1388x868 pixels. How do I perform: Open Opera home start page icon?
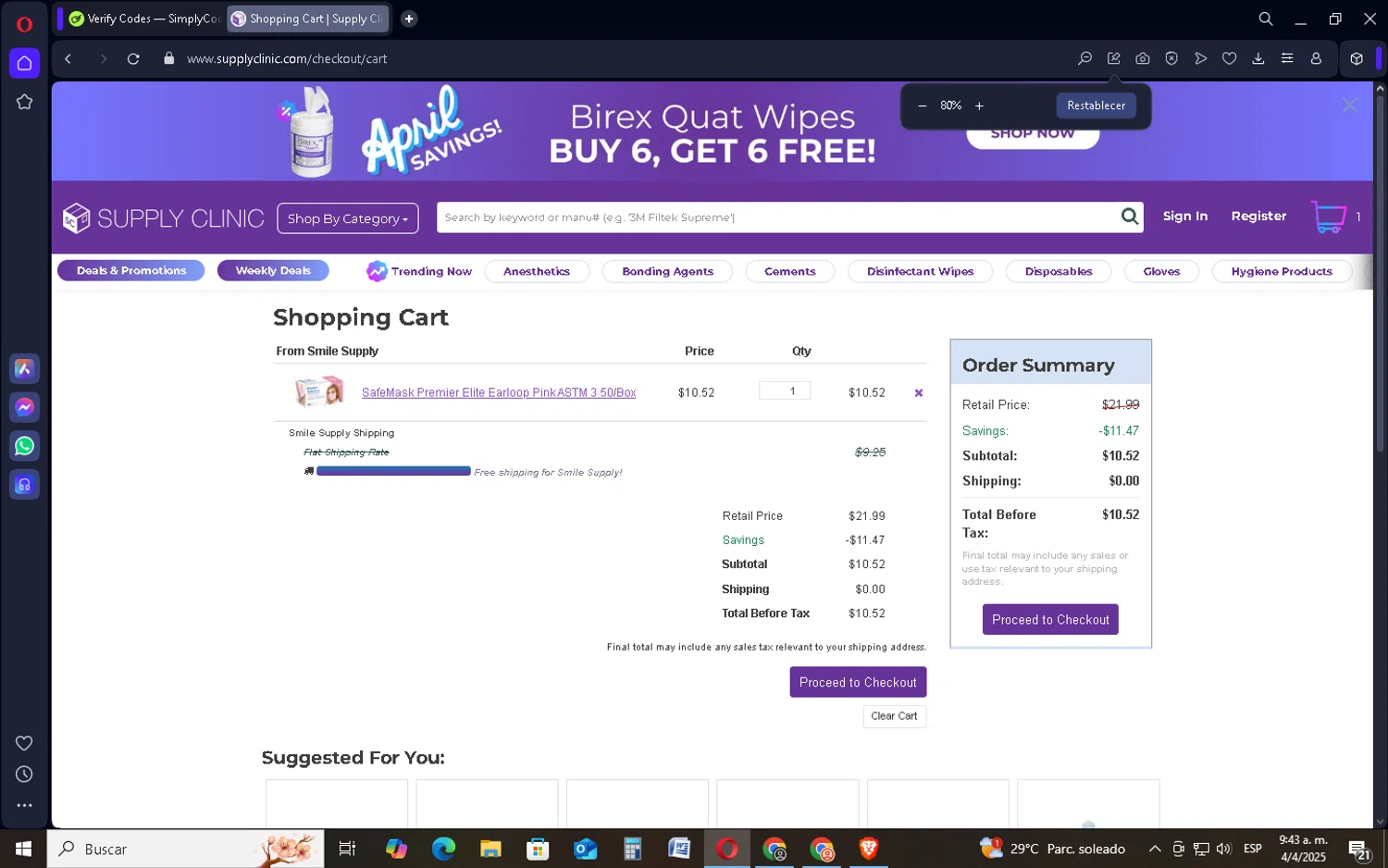(x=24, y=63)
